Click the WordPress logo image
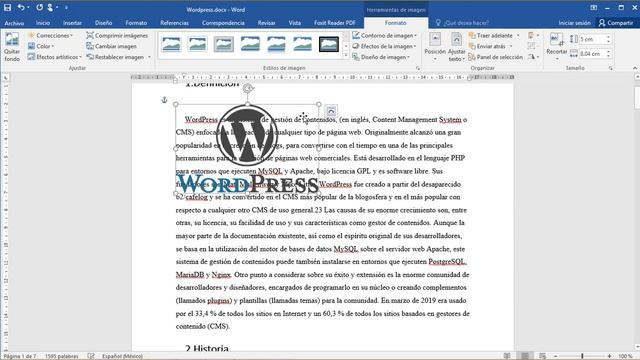Viewport: 640px width, 360px height. coord(247,149)
